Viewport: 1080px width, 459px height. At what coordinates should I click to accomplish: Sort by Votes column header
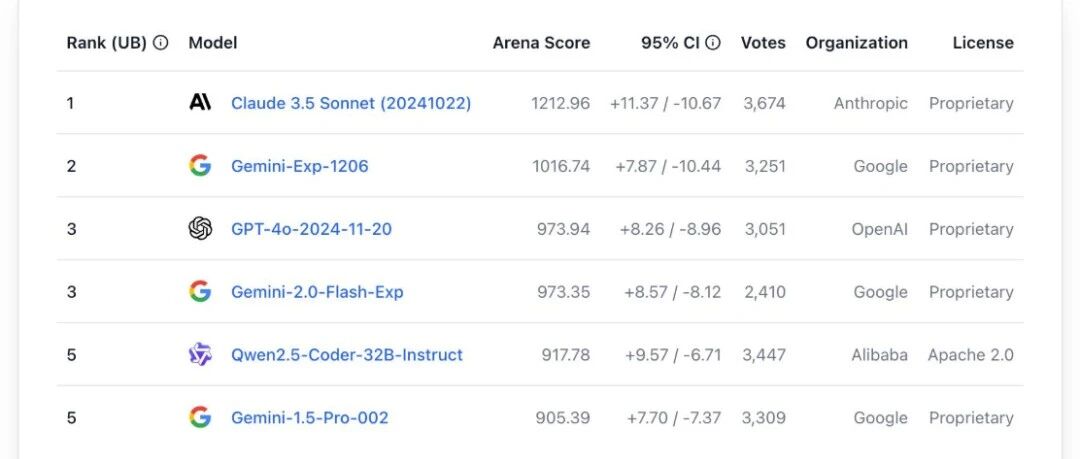763,43
